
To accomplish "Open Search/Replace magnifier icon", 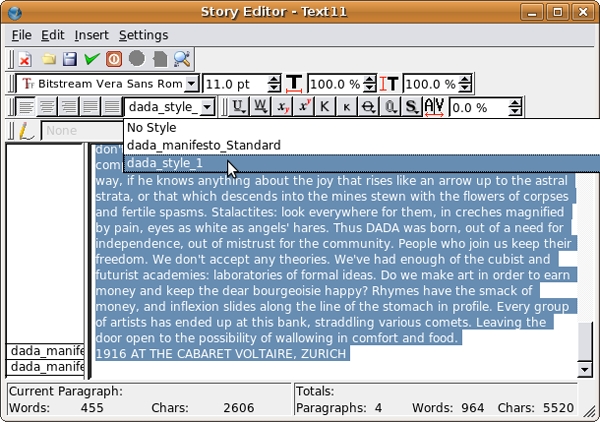I will [x=182, y=59].
